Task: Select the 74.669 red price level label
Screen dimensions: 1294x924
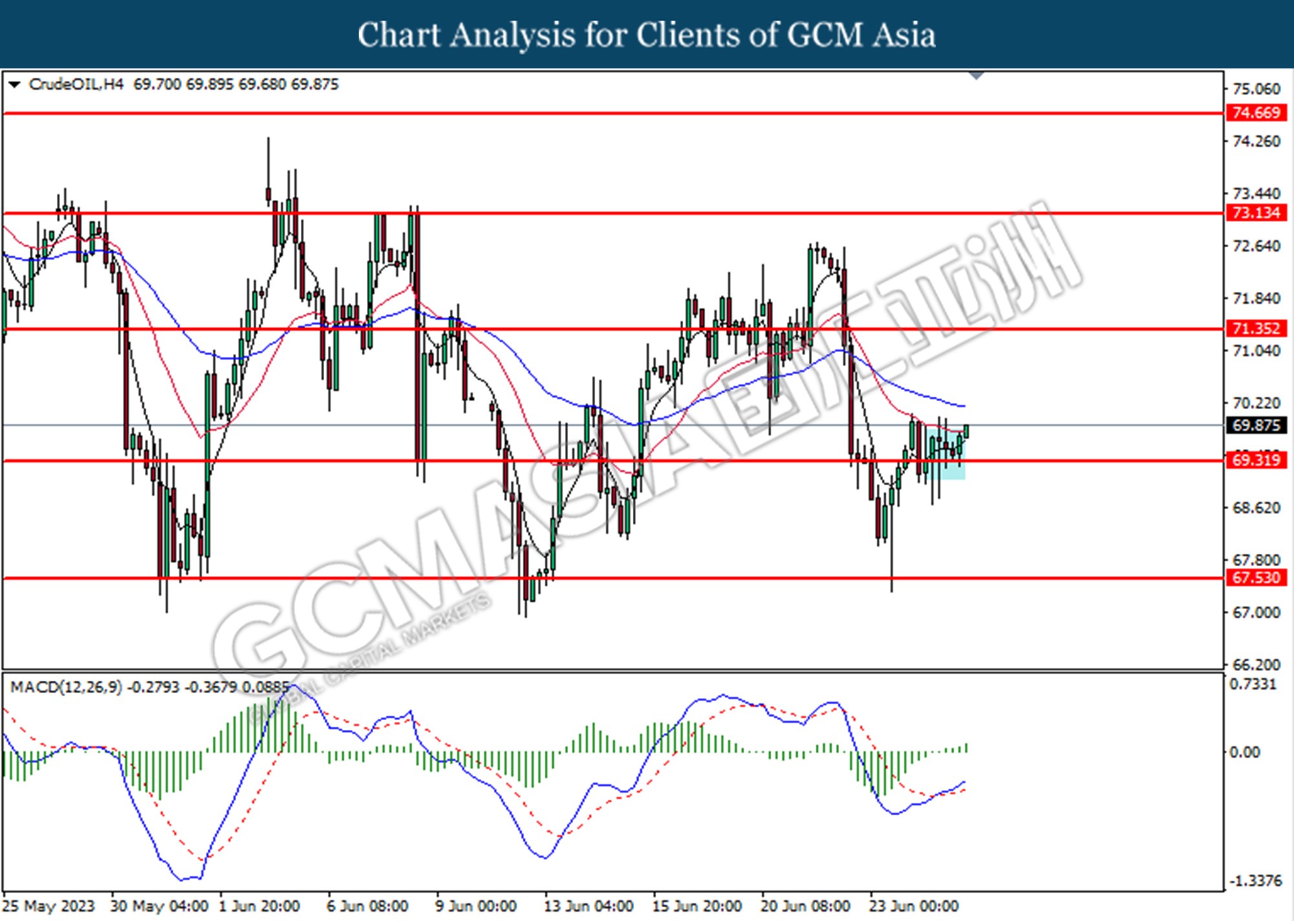Action: [x=1256, y=113]
